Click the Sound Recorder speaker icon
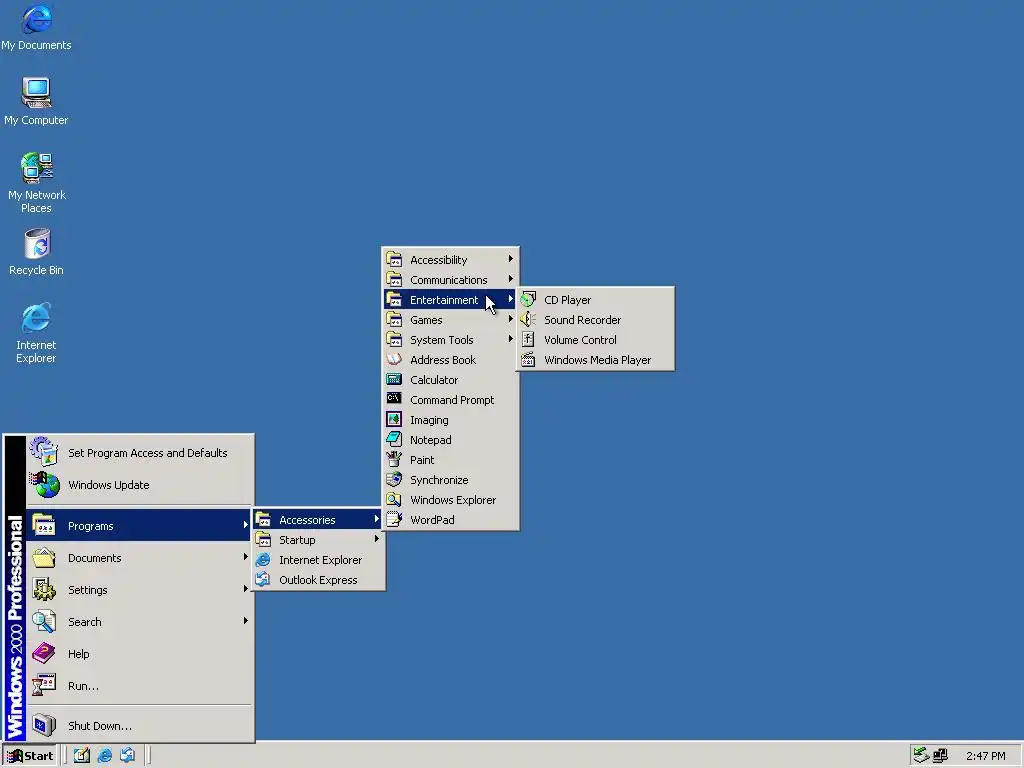 528,319
